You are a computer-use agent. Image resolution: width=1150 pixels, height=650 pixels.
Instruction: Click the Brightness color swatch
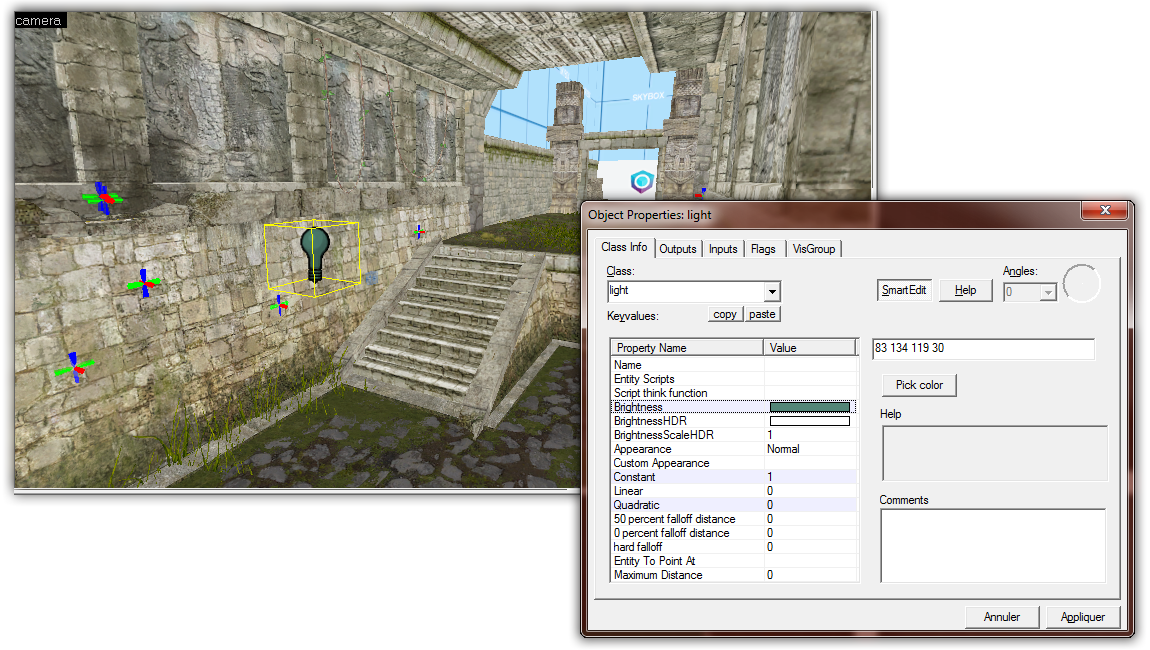click(809, 407)
